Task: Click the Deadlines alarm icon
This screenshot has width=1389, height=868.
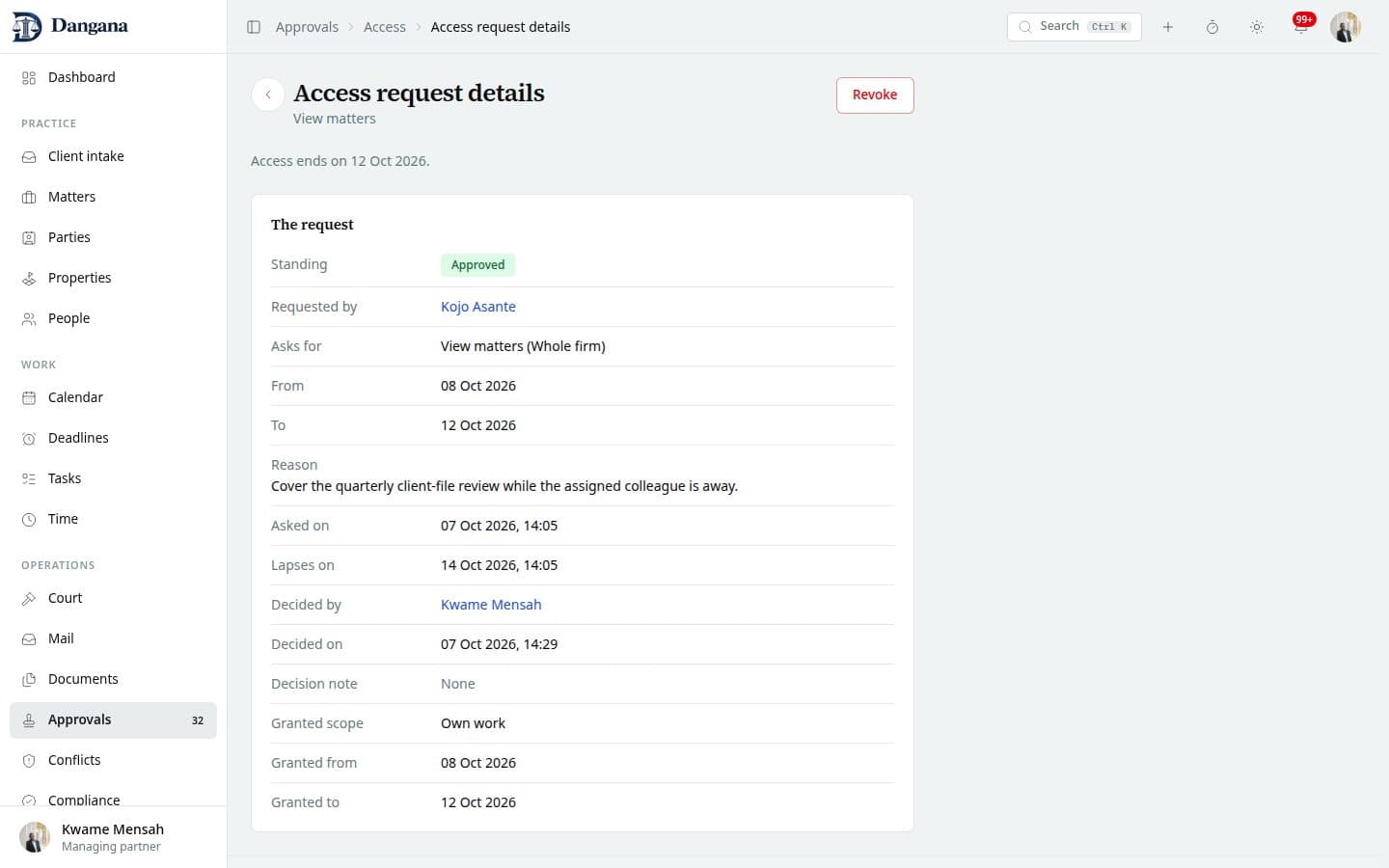Action: tap(29, 438)
